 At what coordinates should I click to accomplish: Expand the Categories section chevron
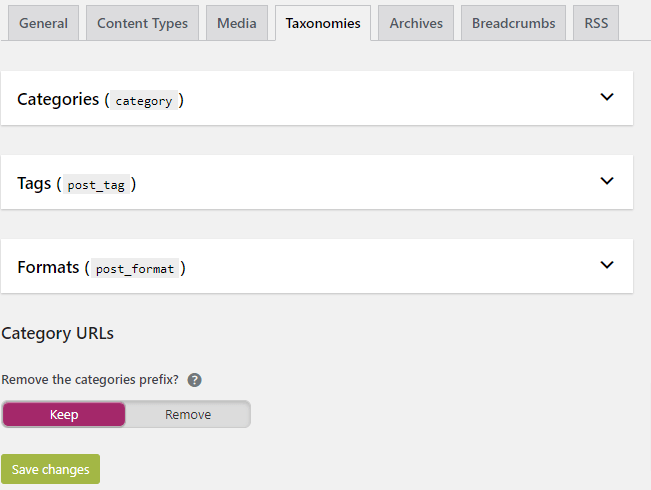coord(607,97)
